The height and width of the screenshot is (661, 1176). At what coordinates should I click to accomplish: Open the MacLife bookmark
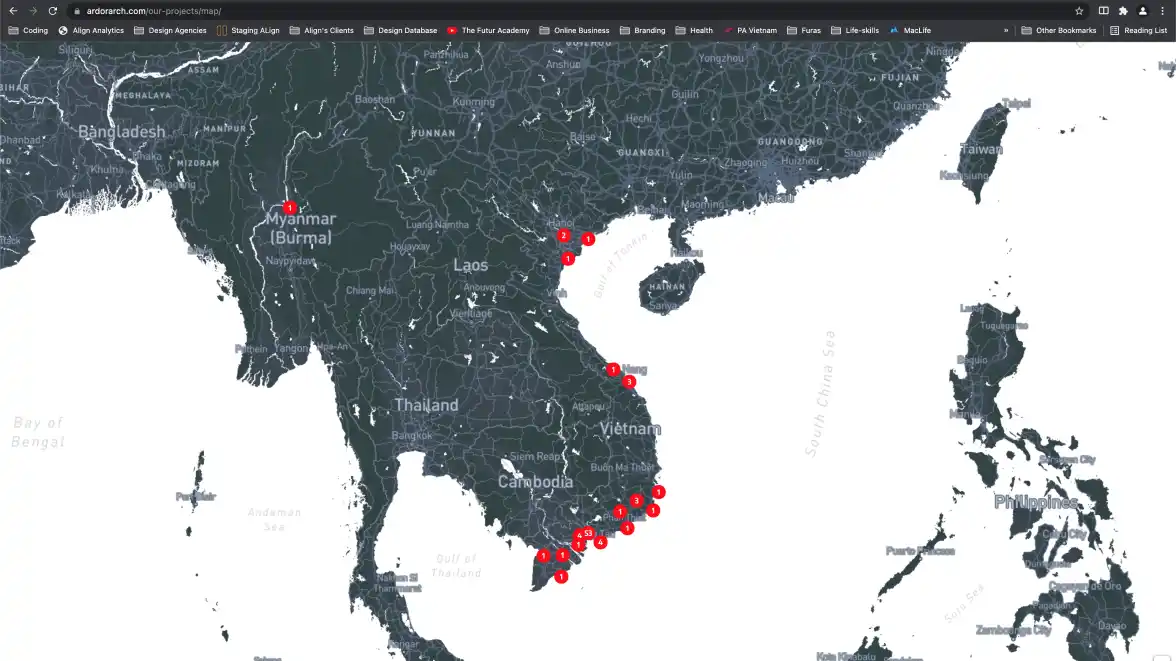[910, 30]
